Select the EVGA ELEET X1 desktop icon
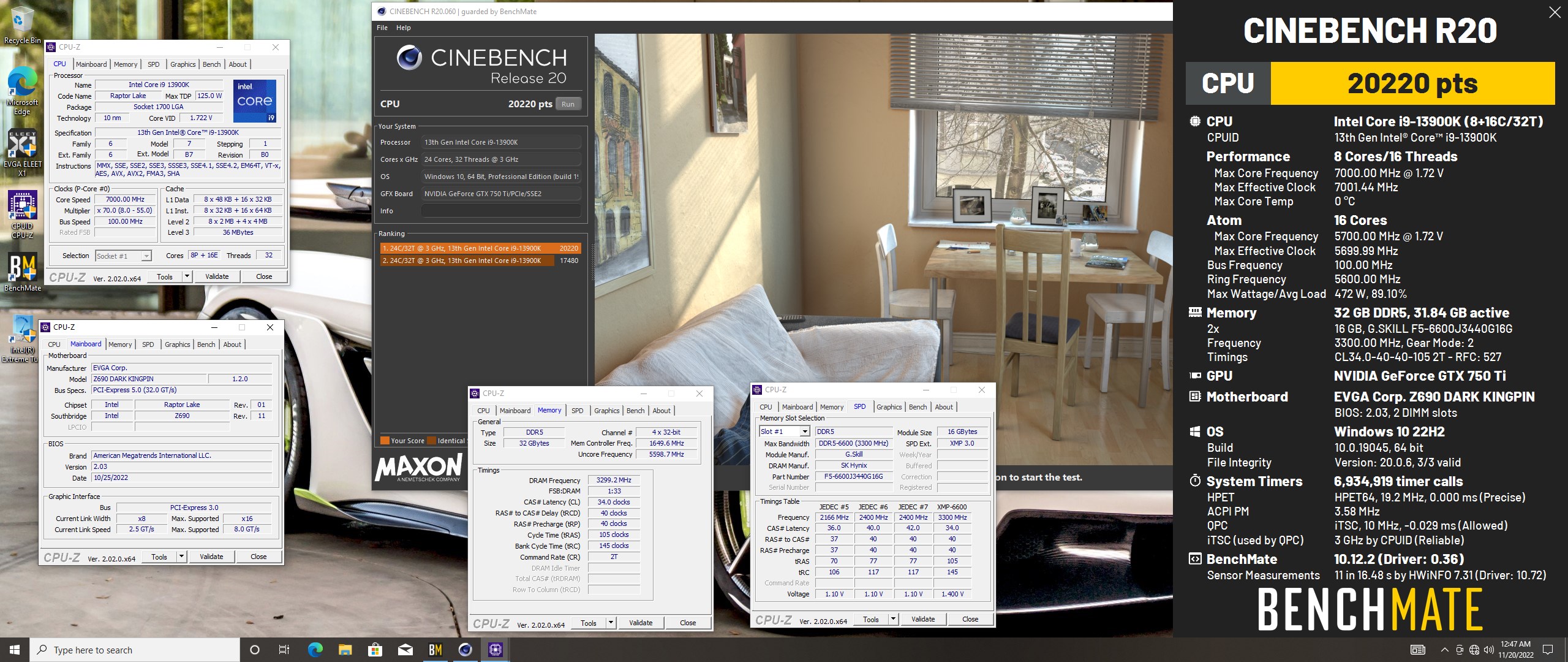 tap(22, 153)
